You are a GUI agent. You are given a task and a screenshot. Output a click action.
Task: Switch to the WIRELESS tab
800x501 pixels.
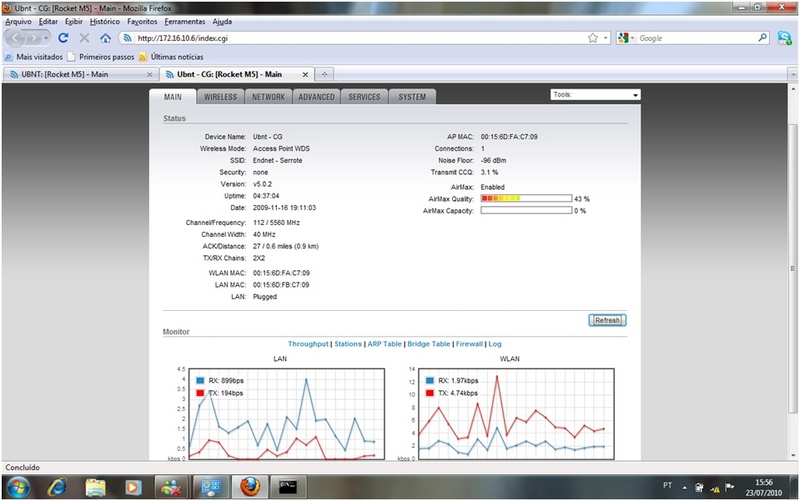tap(220, 97)
